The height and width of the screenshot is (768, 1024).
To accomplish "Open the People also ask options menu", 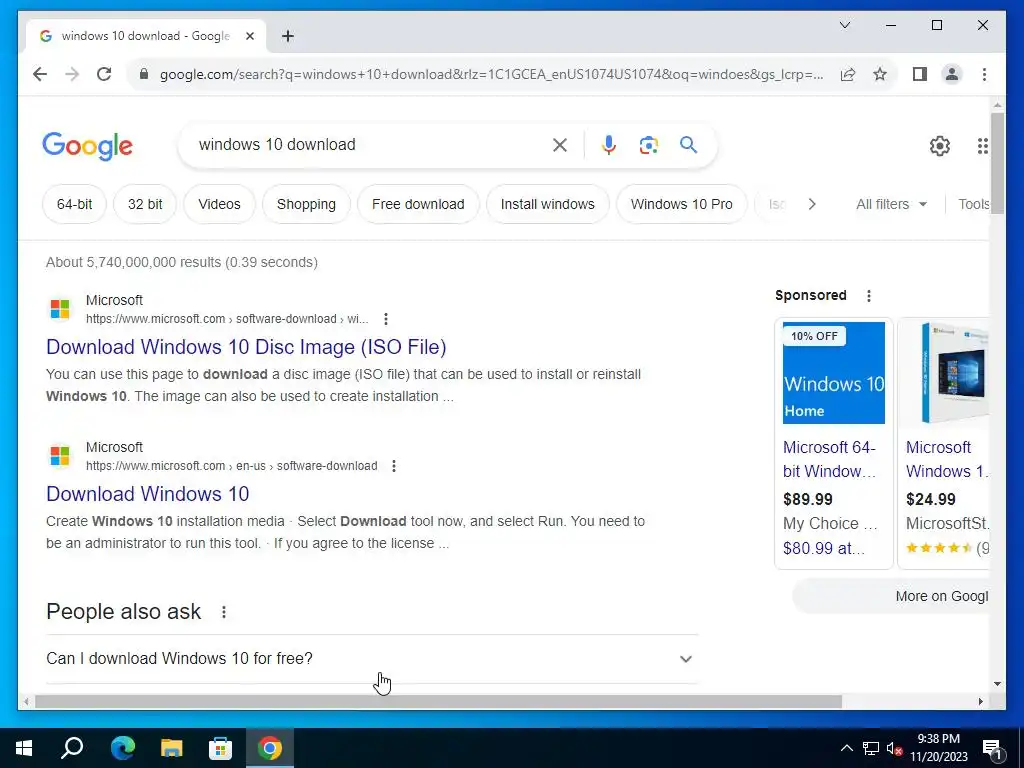I will click(224, 612).
